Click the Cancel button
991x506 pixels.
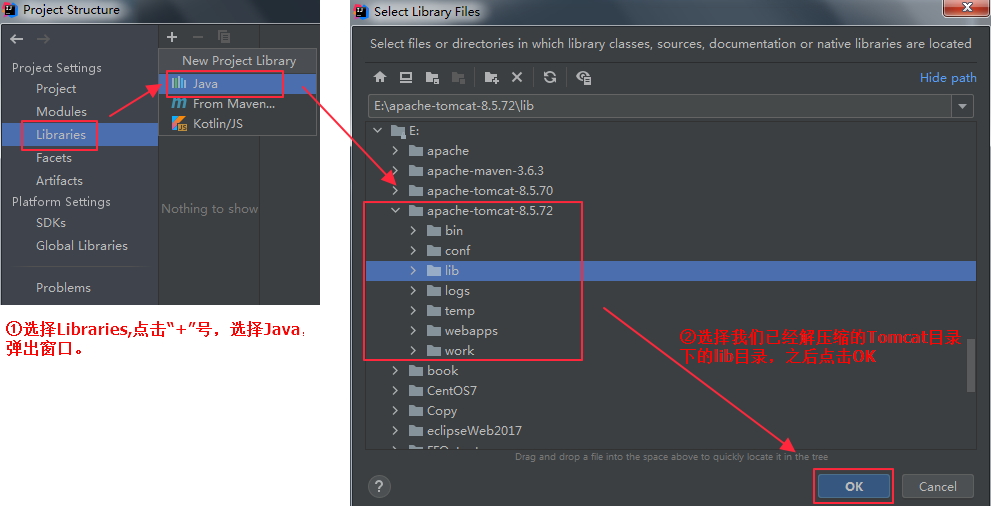938,486
